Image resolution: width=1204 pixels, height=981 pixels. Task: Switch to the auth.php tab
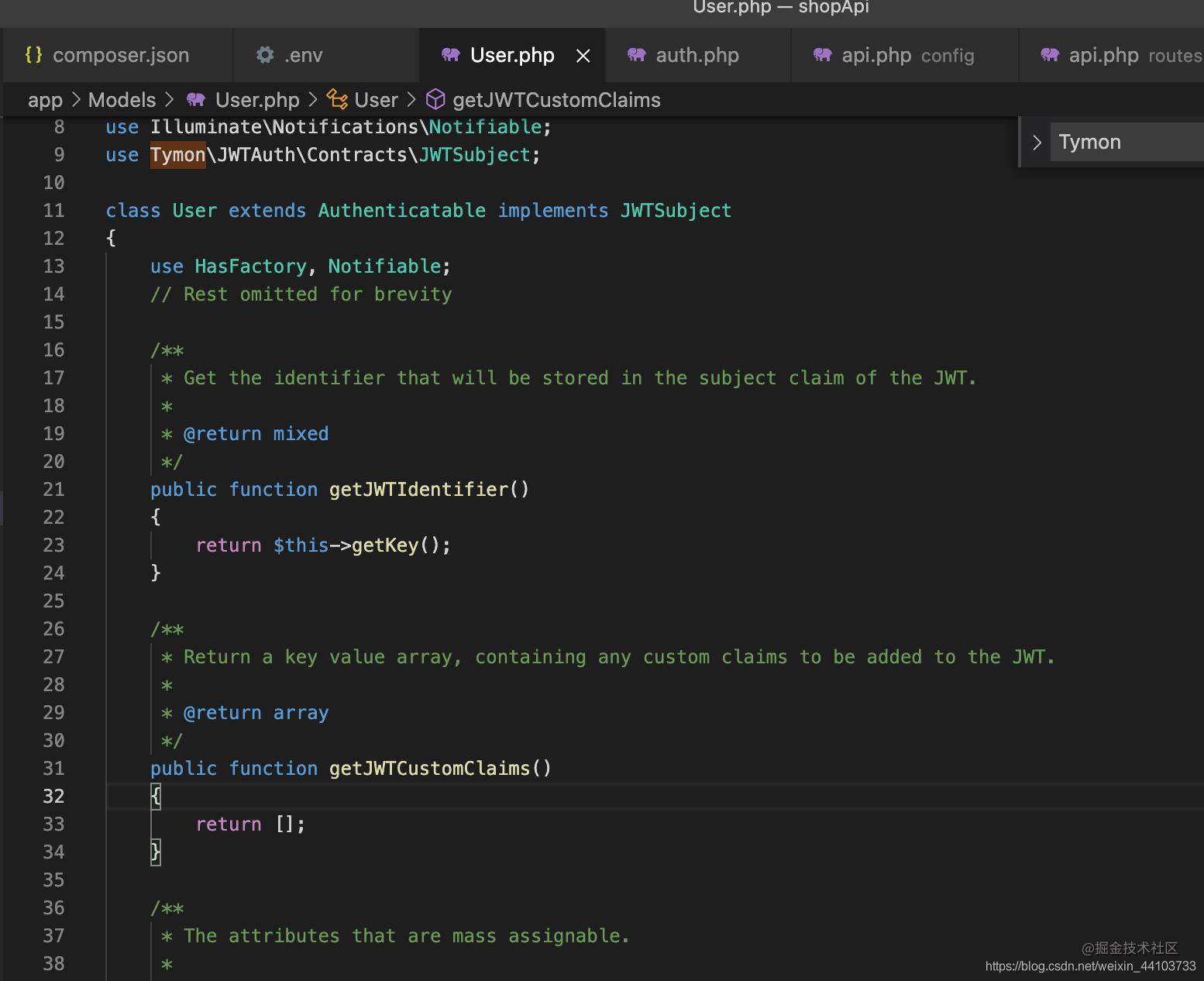click(x=697, y=55)
